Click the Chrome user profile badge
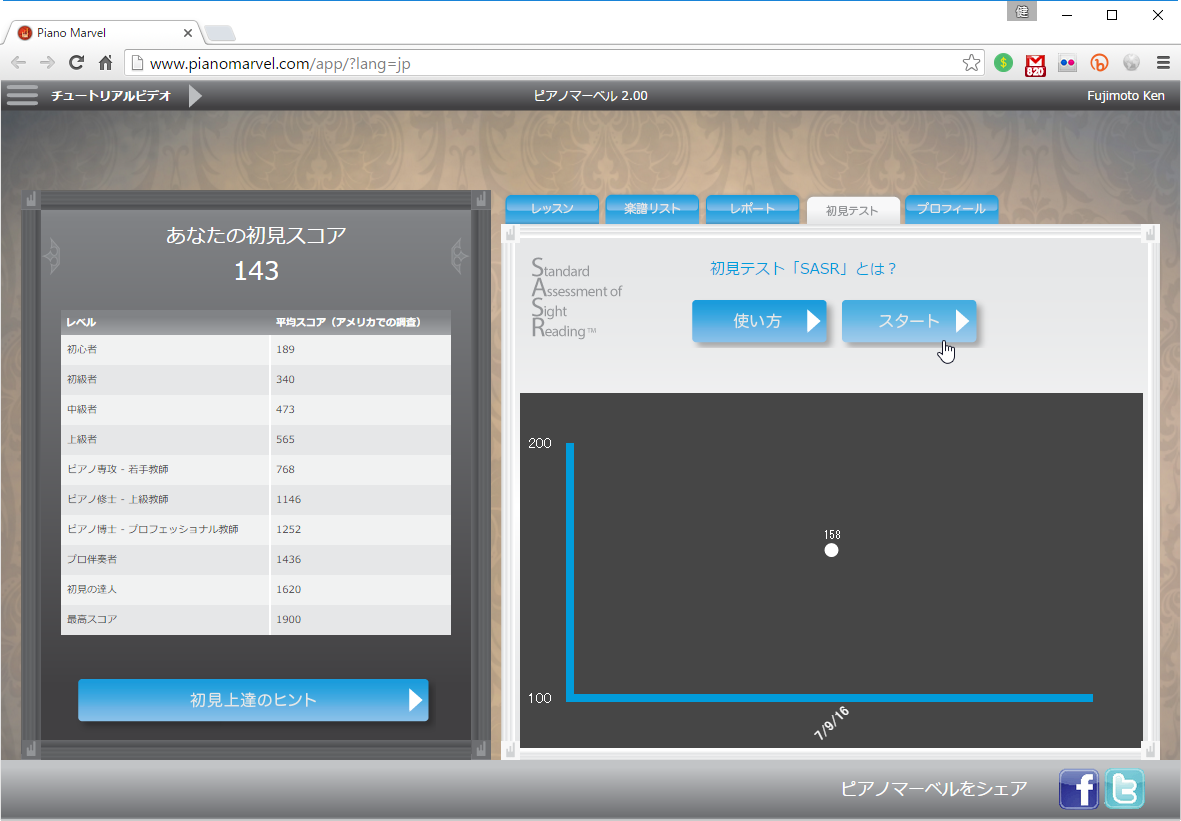 pos(1022,11)
